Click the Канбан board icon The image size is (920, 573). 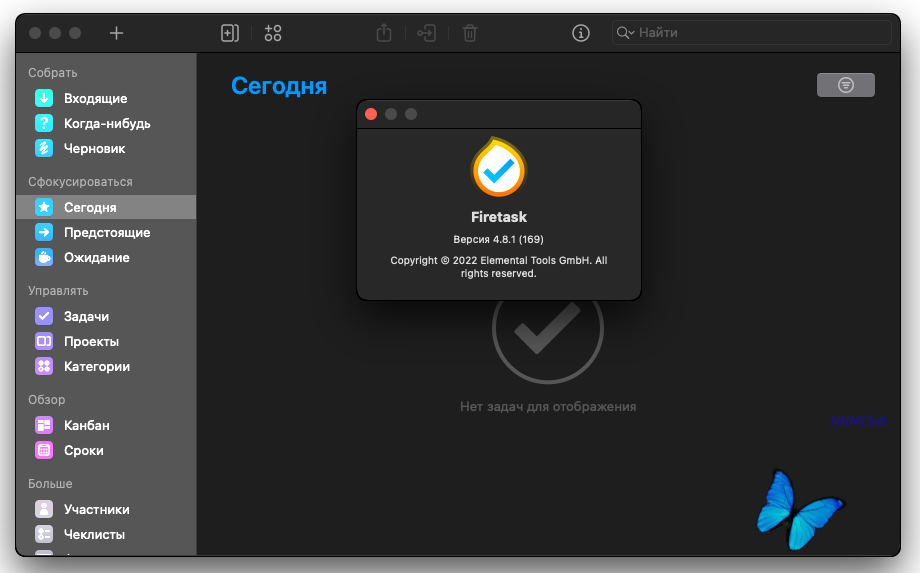click(x=44, y=425)
